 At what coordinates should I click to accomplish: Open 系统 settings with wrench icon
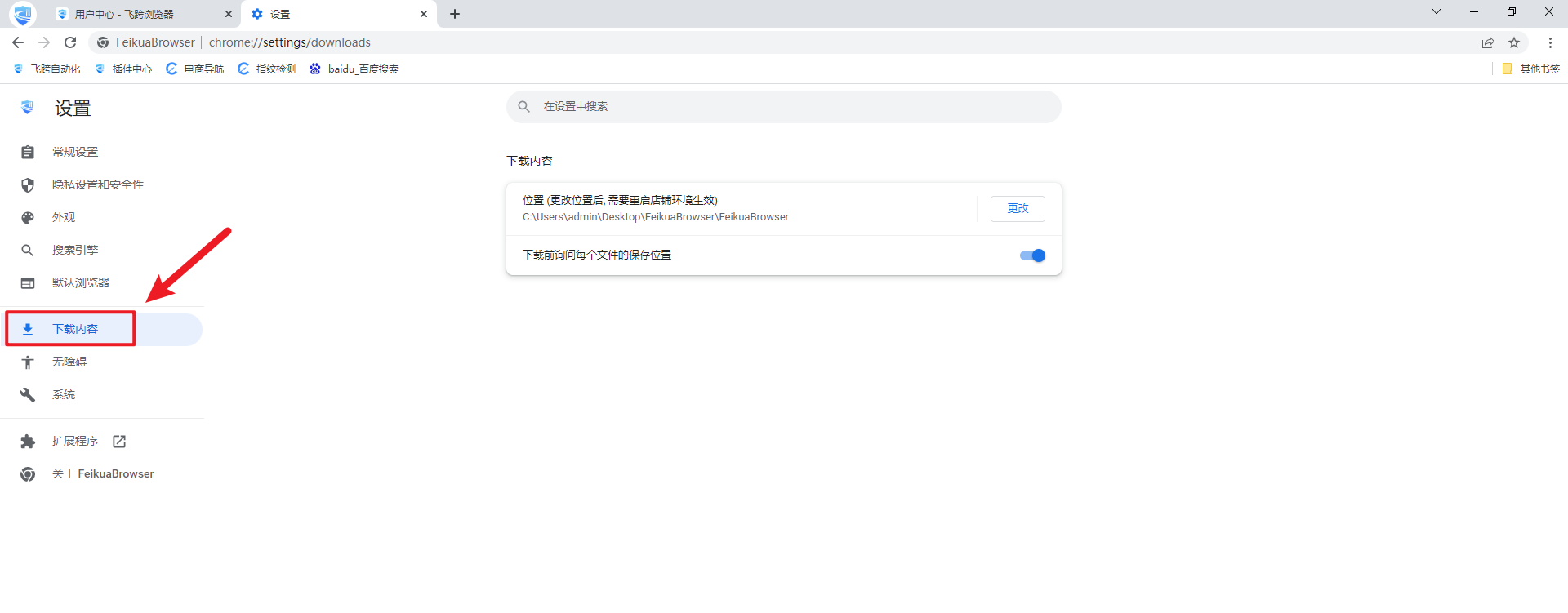click(64, 395)
